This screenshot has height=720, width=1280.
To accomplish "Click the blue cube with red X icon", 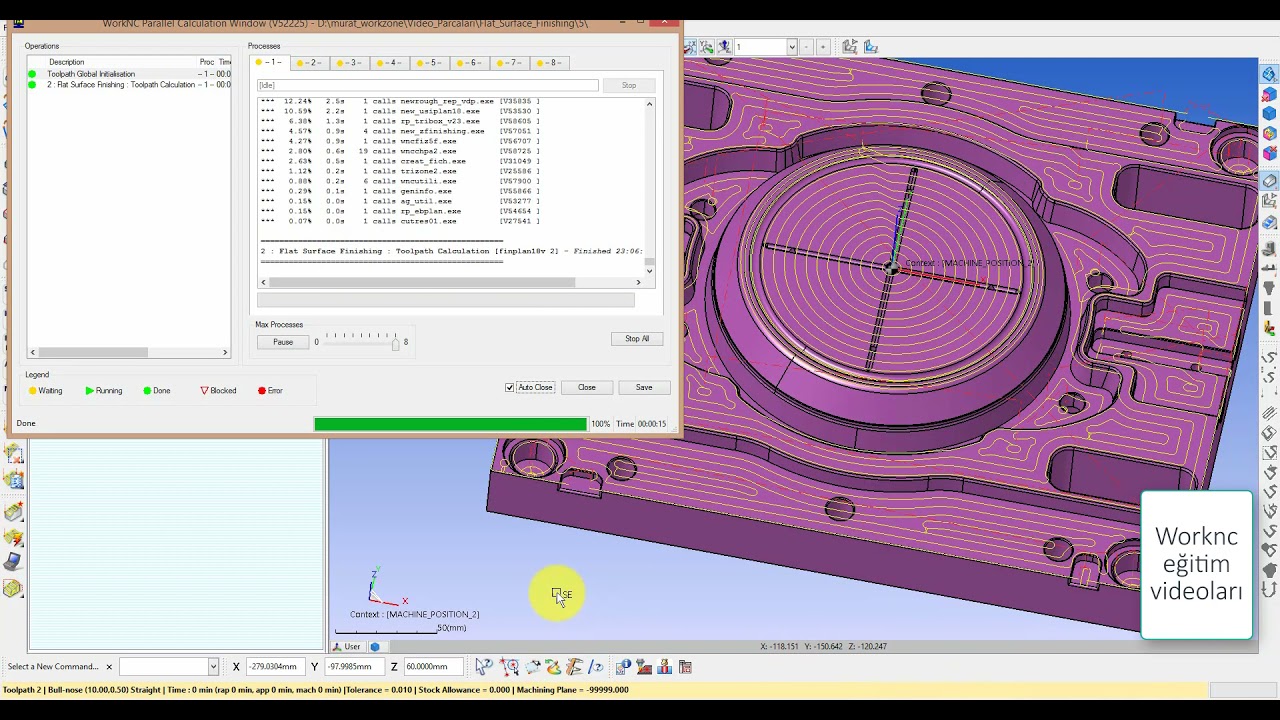I will tap(1269, 94).
